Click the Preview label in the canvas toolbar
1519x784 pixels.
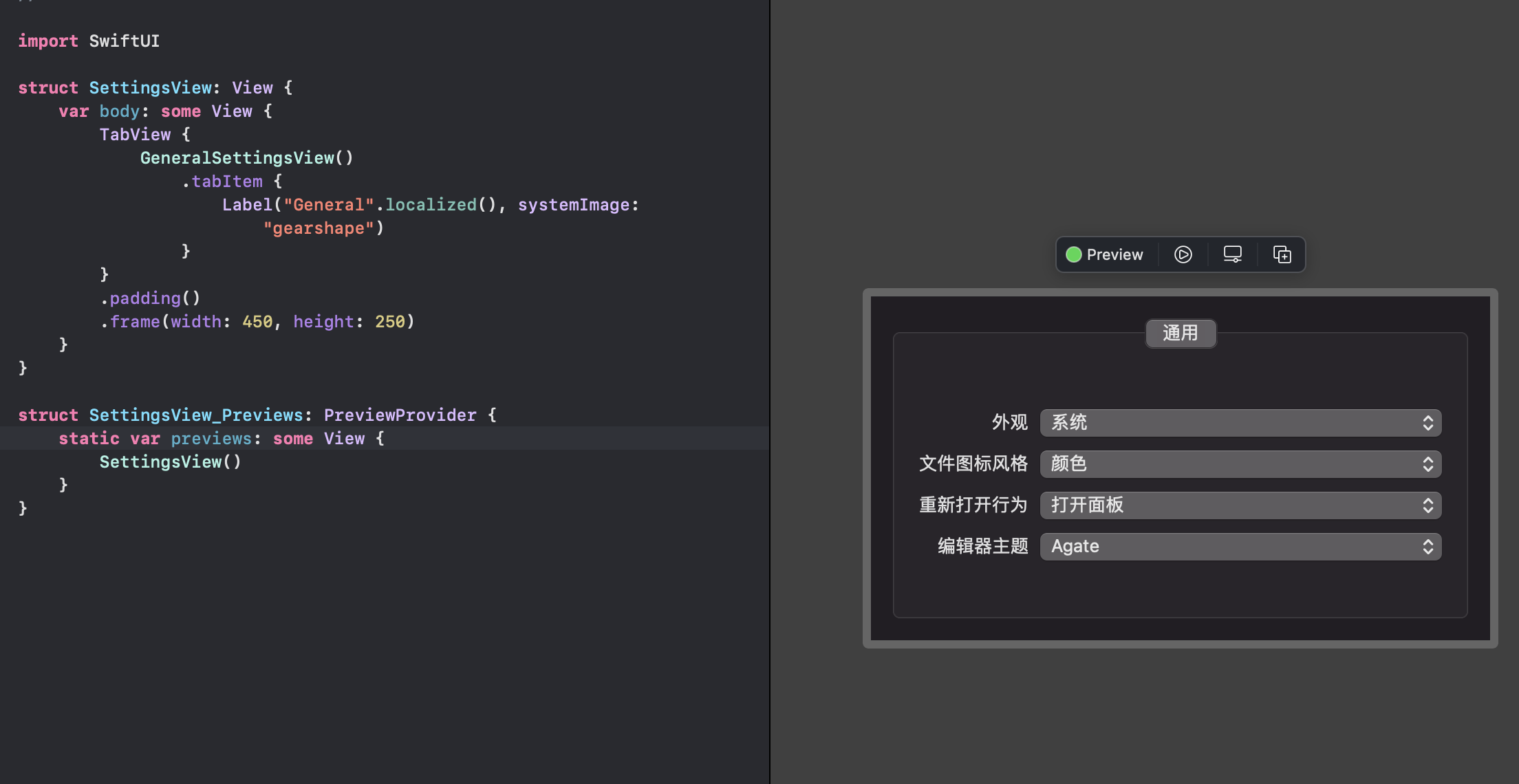(1113, 254)
